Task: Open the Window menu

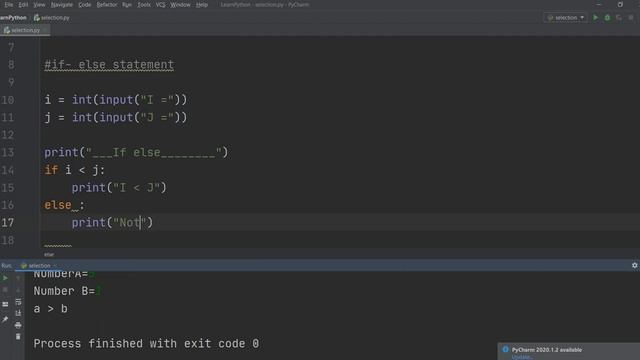Action: pos(180,5)
